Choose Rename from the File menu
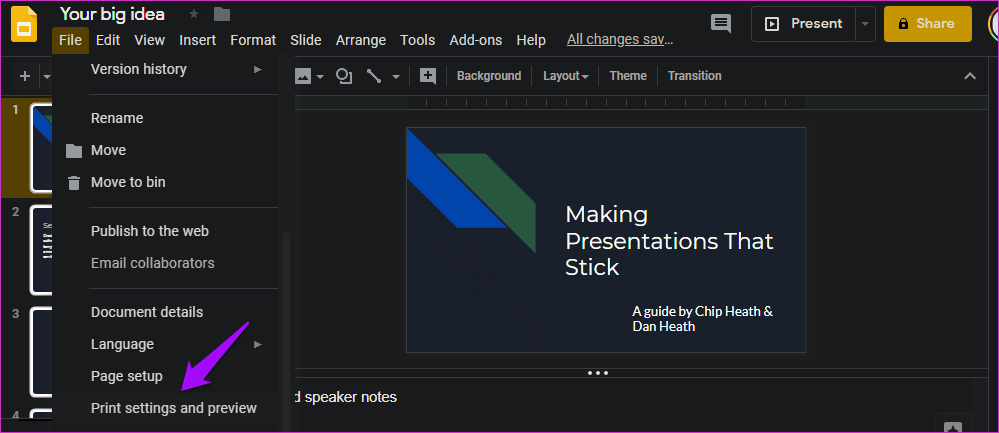 click(x=166, y=118)
